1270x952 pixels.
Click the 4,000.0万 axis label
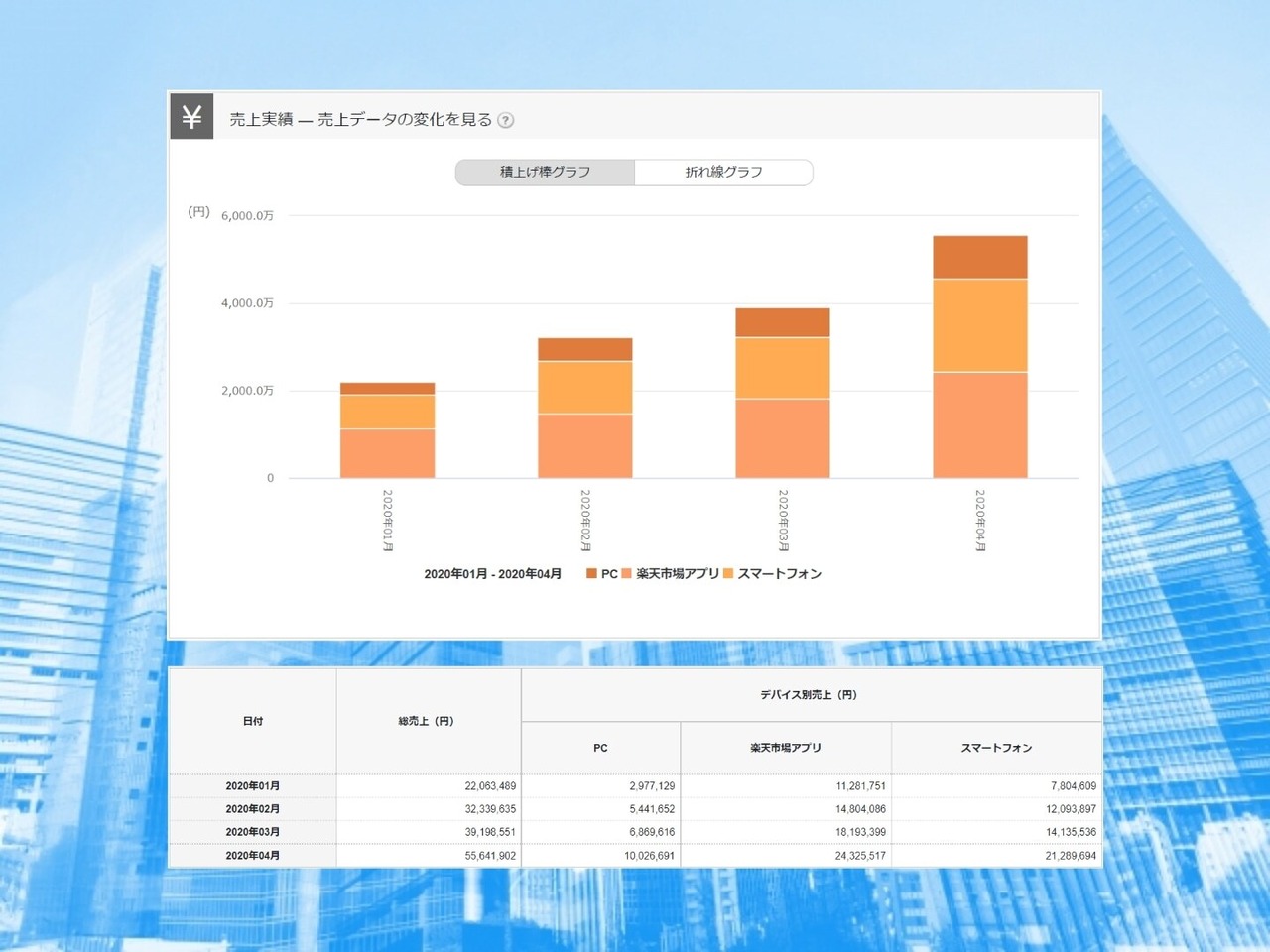(247, 302)
